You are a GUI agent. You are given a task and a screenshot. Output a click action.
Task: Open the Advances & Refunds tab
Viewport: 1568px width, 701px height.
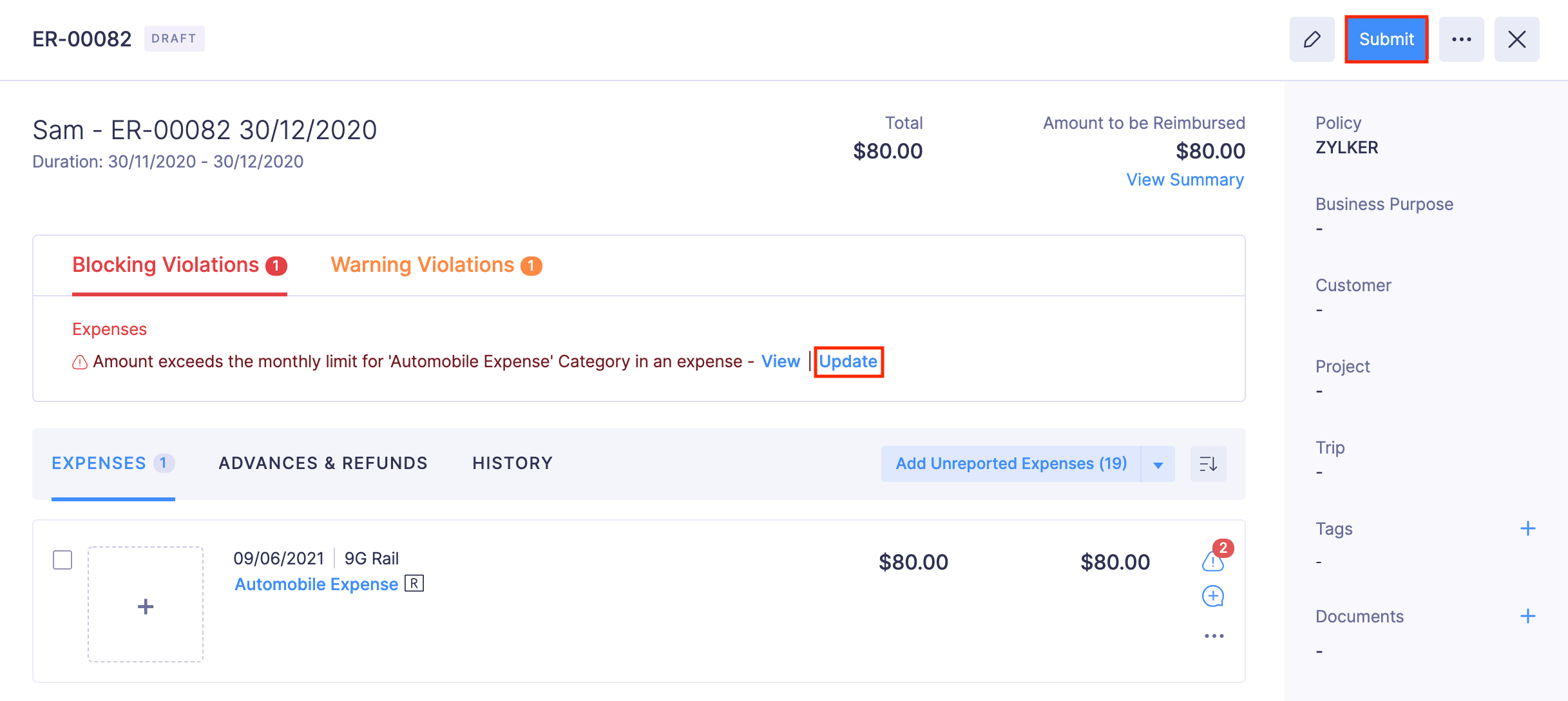point(323,463)
